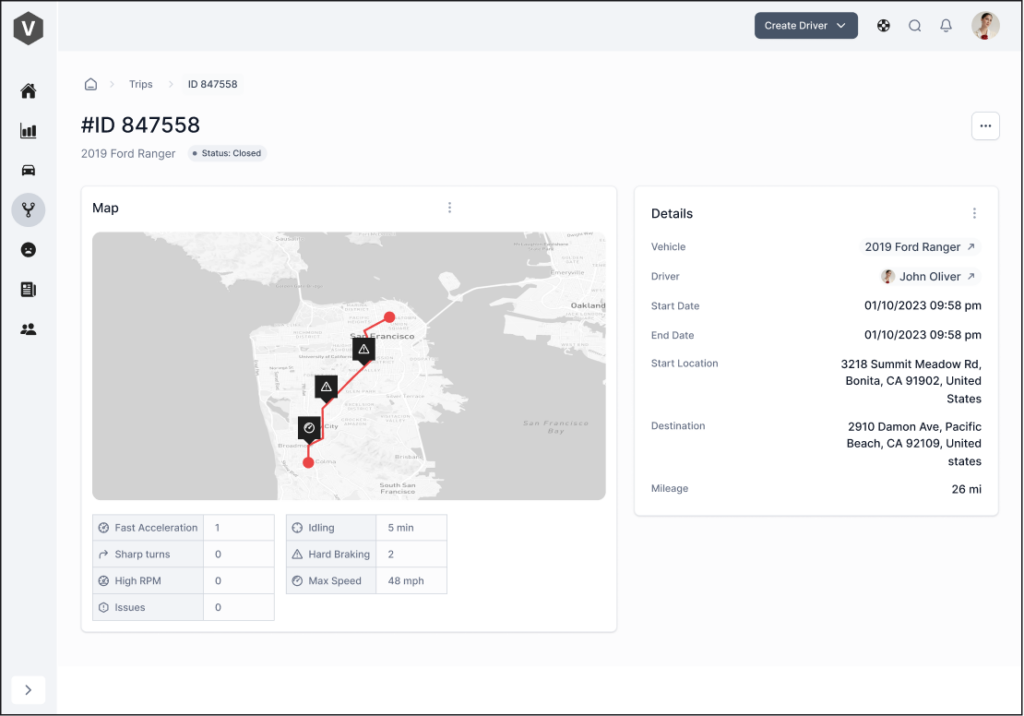Image resolution: width=1024 pixels, height=716 pixels.
Task: Open Details card kebab menu
Action: tap(975, 213)
